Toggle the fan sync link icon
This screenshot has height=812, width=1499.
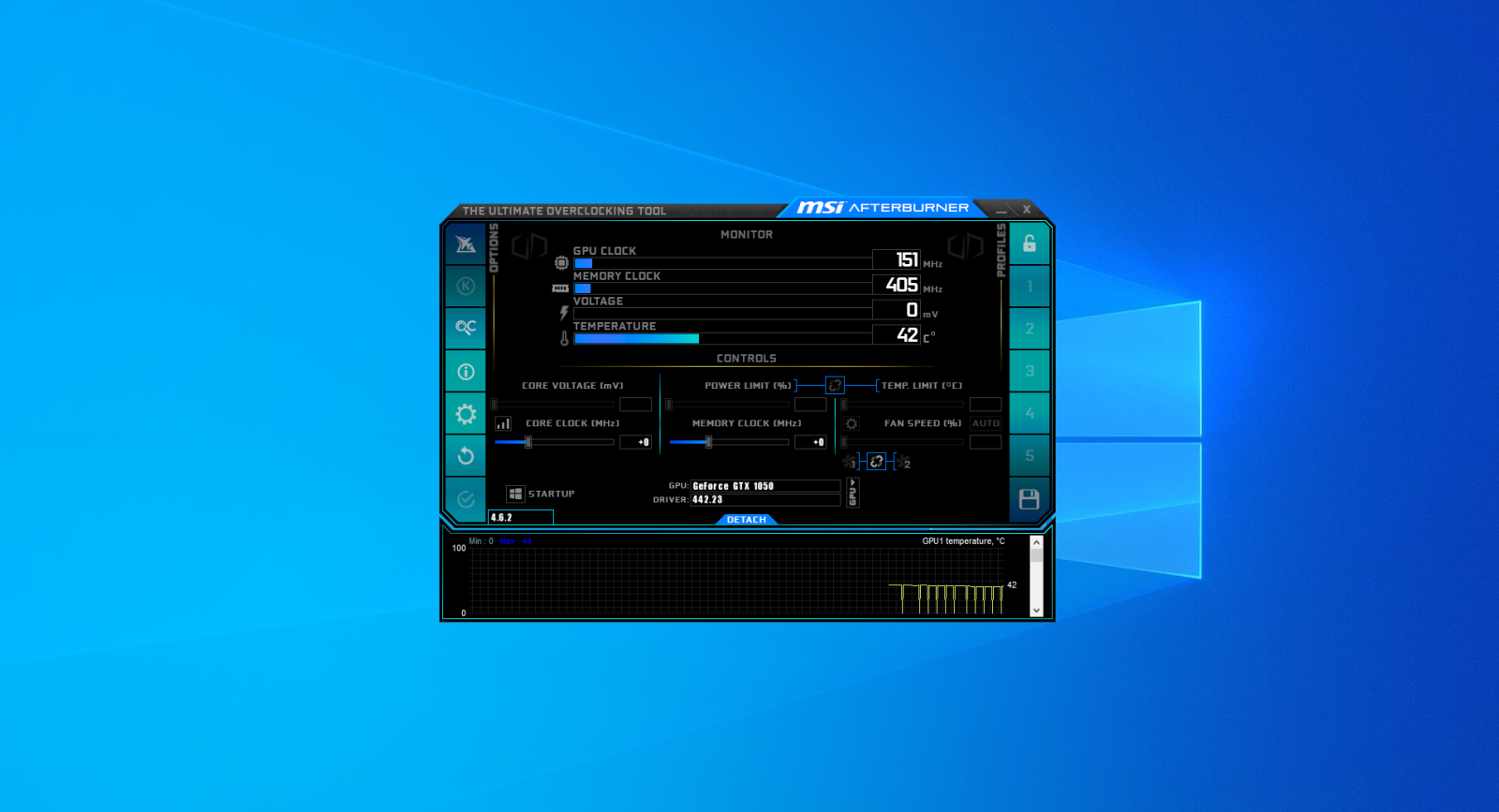[x=876, y=462]
